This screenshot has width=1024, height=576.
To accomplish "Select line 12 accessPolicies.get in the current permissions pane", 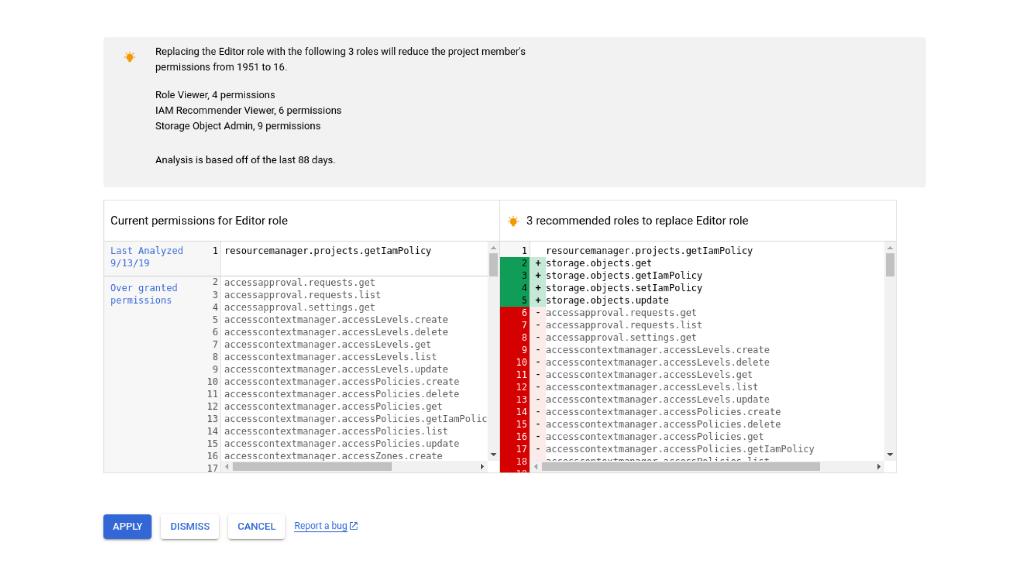I will 333,407.
